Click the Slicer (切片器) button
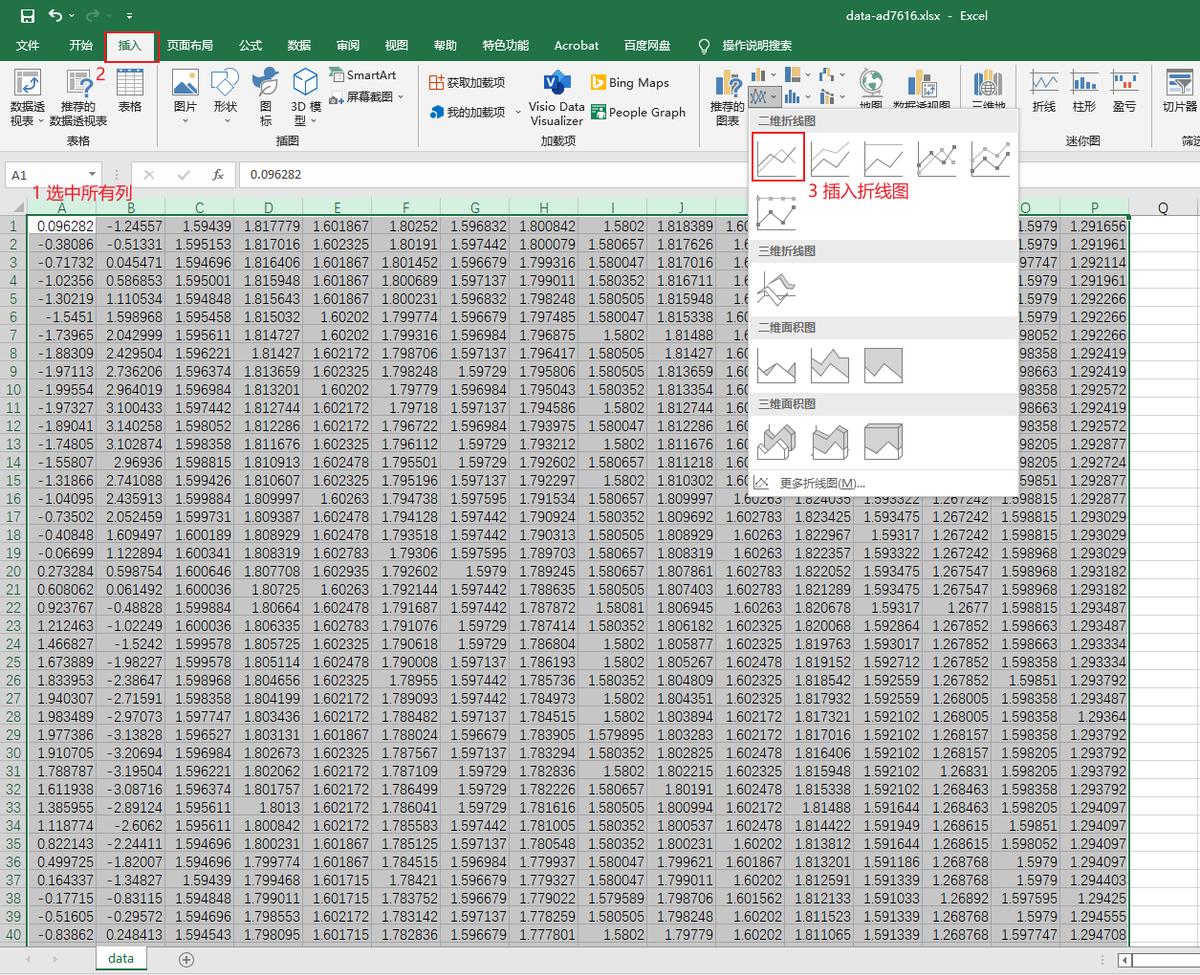 [1179, 92]
